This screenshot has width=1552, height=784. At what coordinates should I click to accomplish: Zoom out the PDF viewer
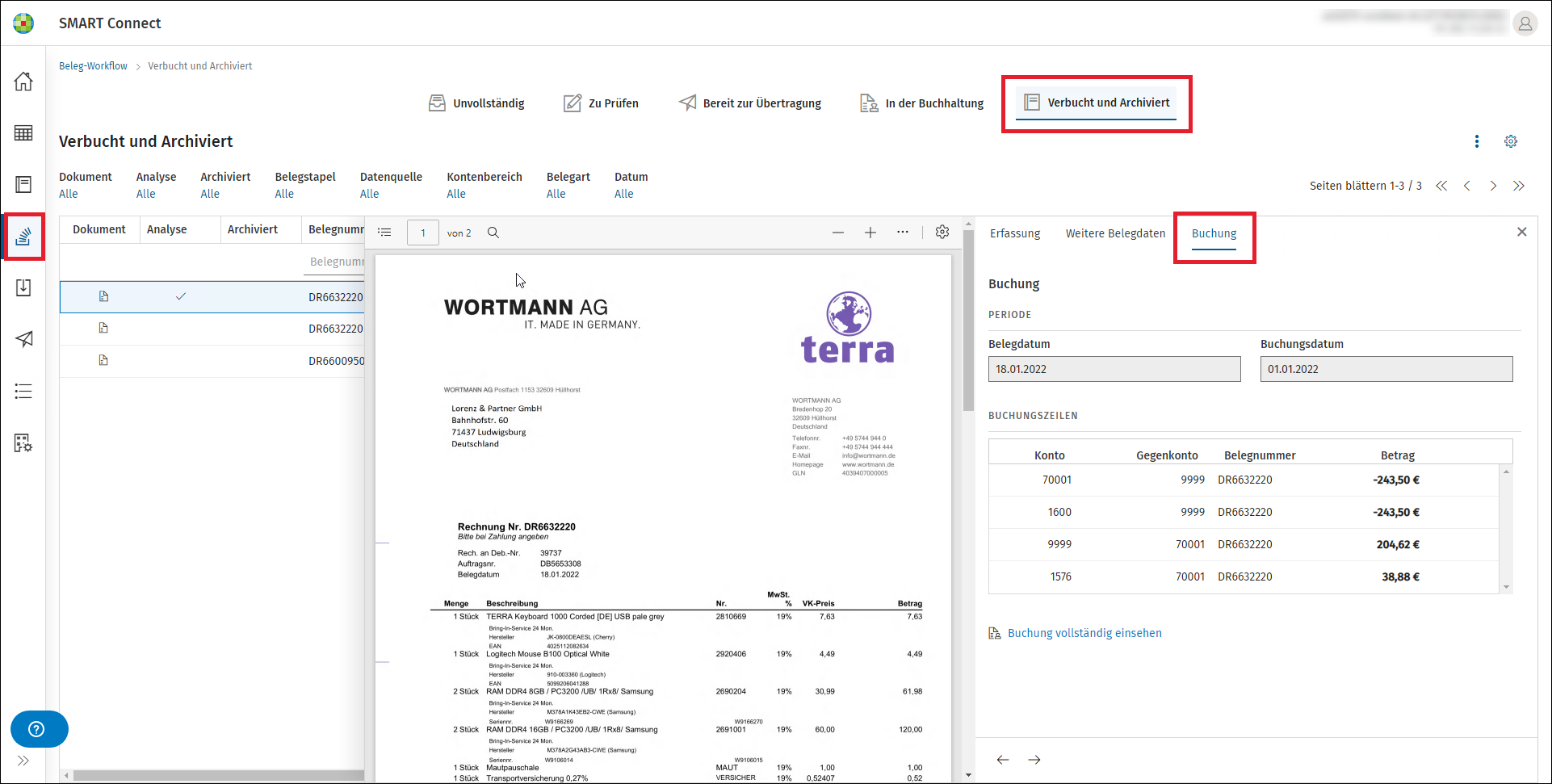click(838, 233)
